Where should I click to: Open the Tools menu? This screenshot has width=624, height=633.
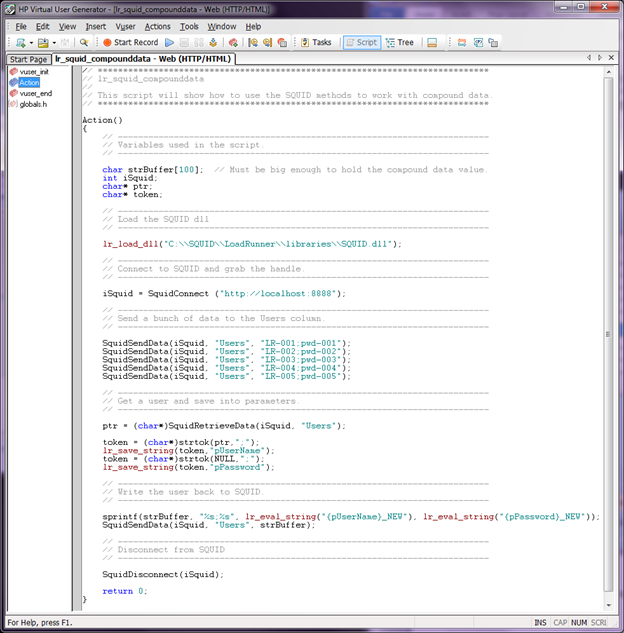(x=189, y=27)
